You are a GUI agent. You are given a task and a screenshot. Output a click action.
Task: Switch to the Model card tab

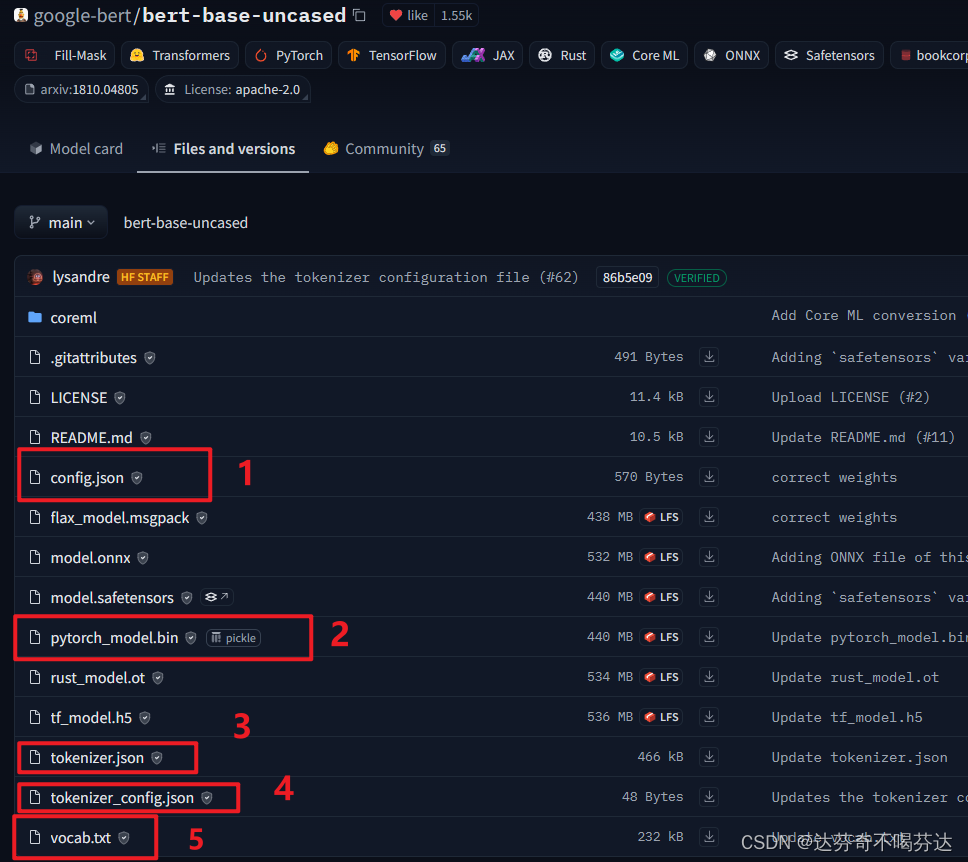tap(76, 149)
